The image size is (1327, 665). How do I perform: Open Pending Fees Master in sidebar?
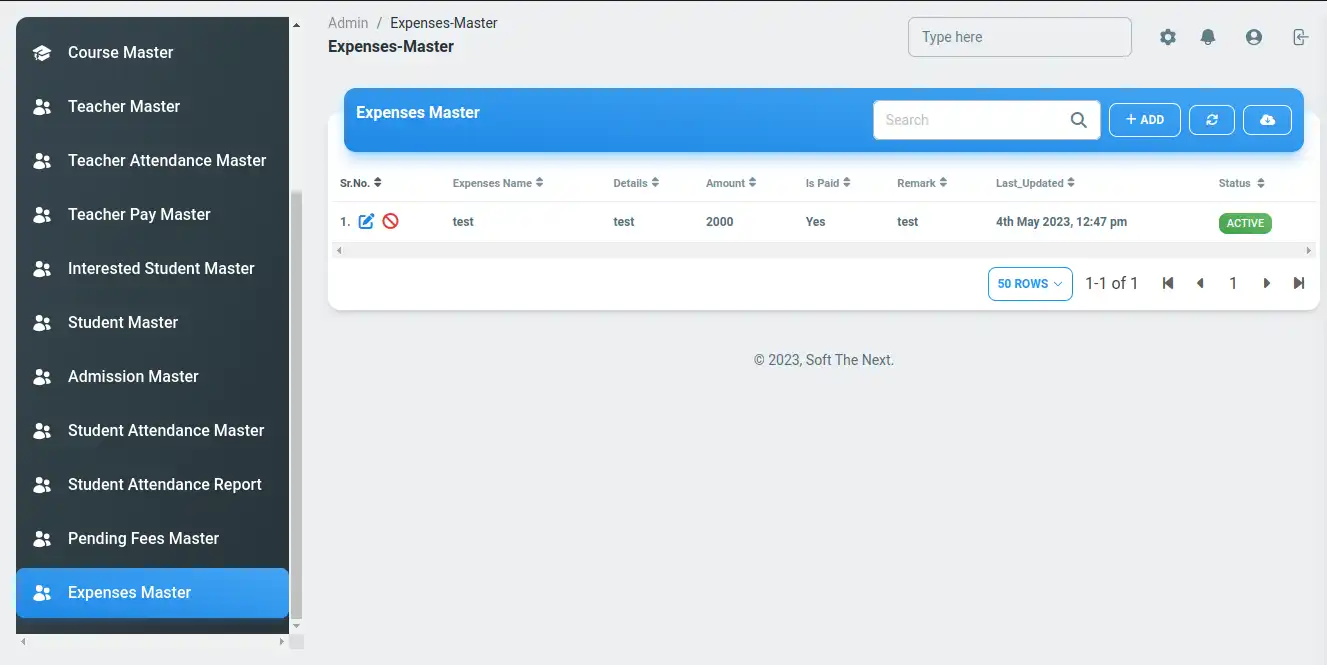[x=143, y=538]
